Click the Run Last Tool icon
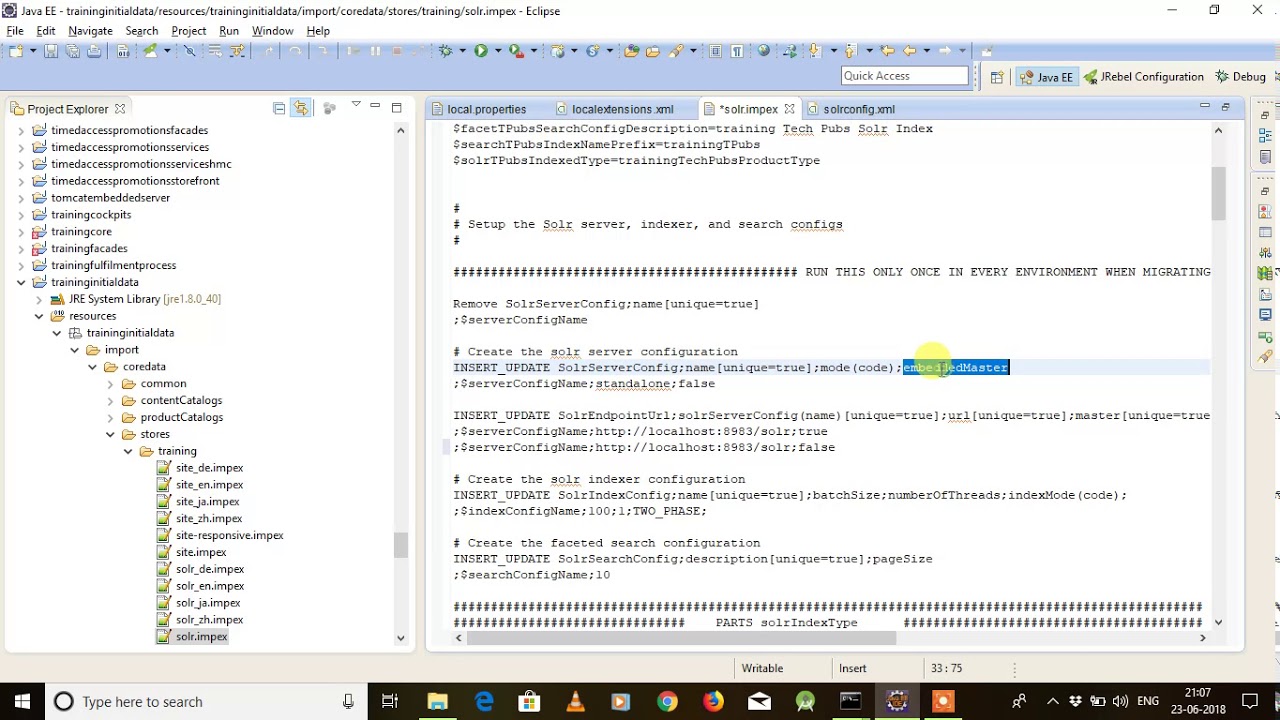The width and height of the screenshot is (1280, 720). click(x=516, y=50)
